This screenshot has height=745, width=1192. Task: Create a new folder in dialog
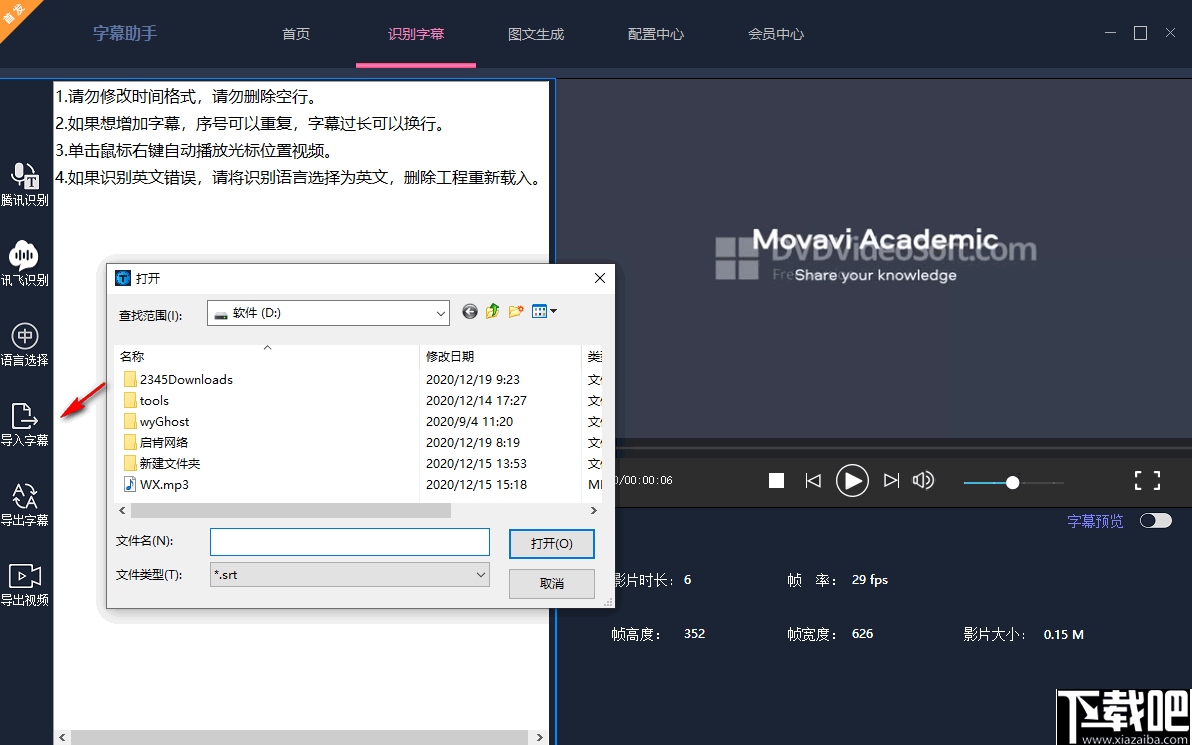[x=516, y=311]
